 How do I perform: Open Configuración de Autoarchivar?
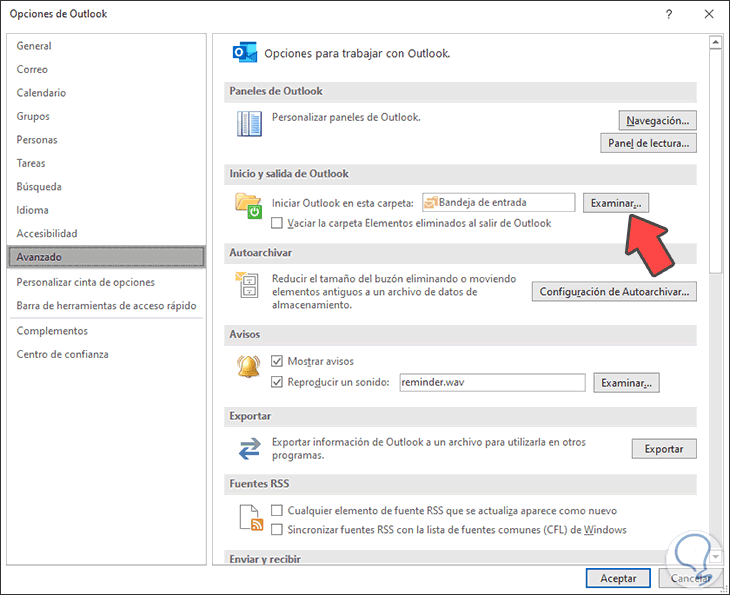coord(614,291)
